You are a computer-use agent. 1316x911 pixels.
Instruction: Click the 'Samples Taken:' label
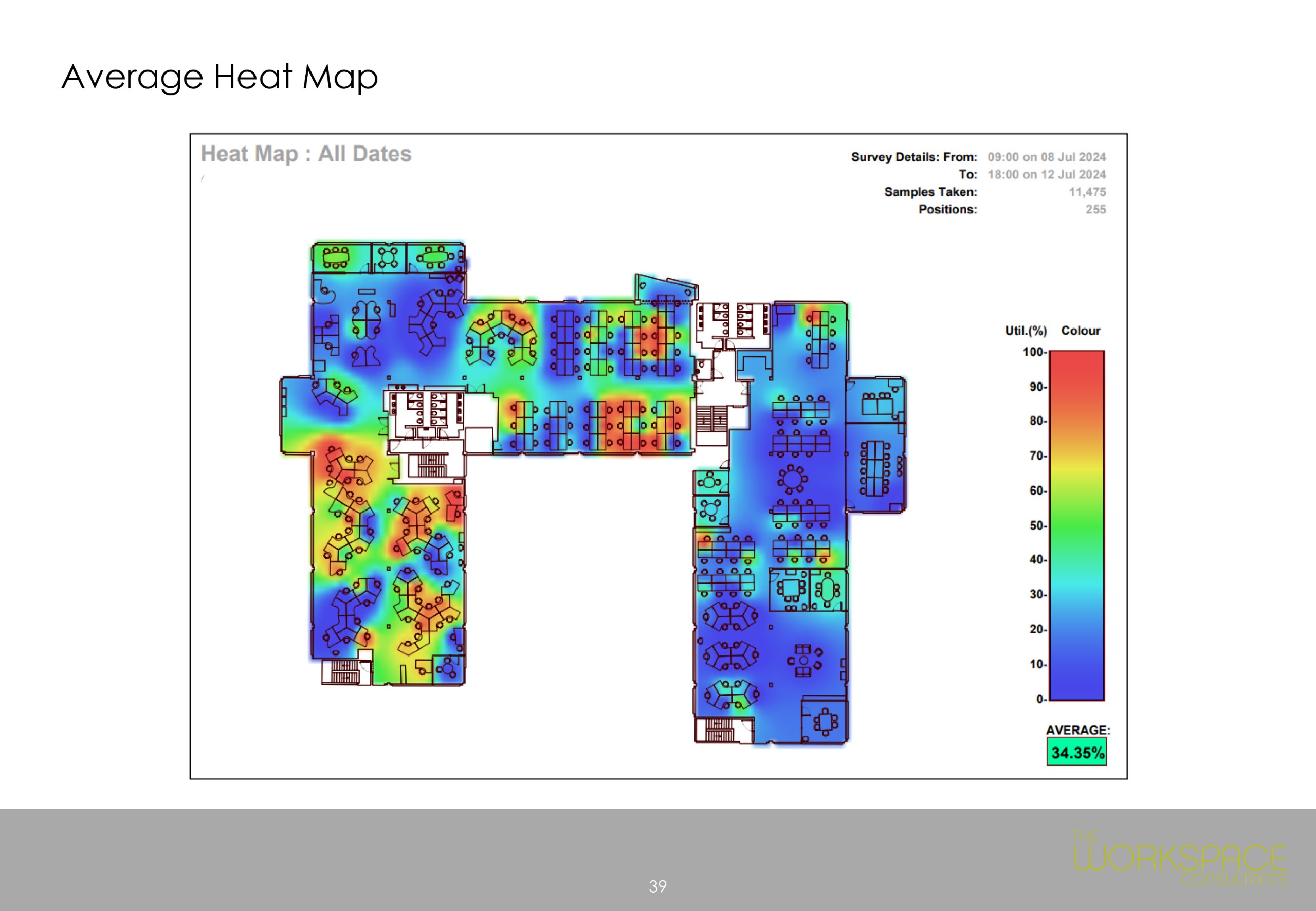[930, 192]
